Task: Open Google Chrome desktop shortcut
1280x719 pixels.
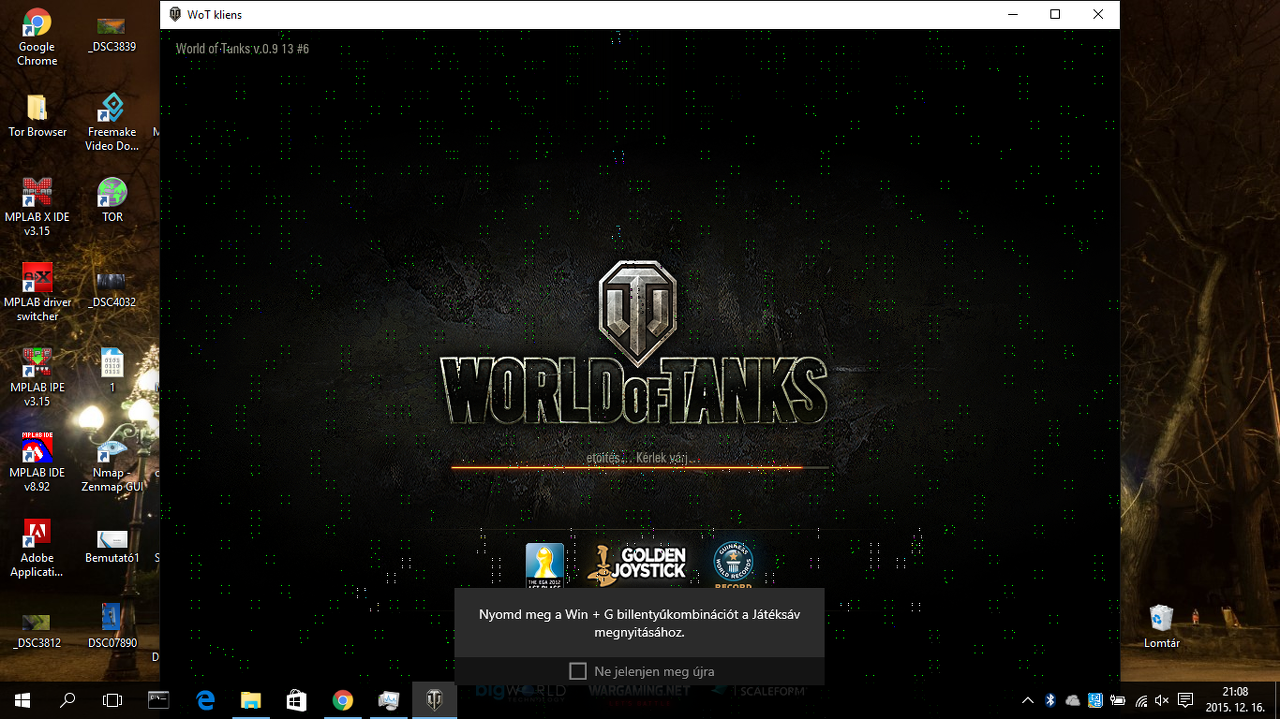Action: tap(37, 38)
